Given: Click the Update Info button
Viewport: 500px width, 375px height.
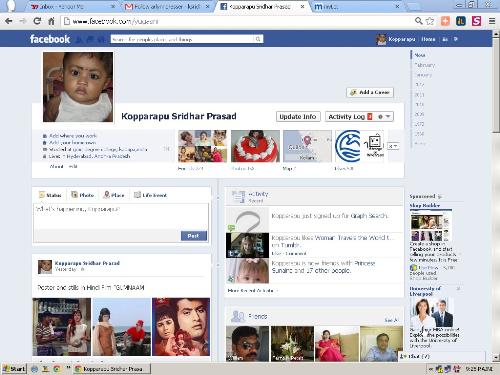Looking at the screenshot, I should tap(298, 116).
